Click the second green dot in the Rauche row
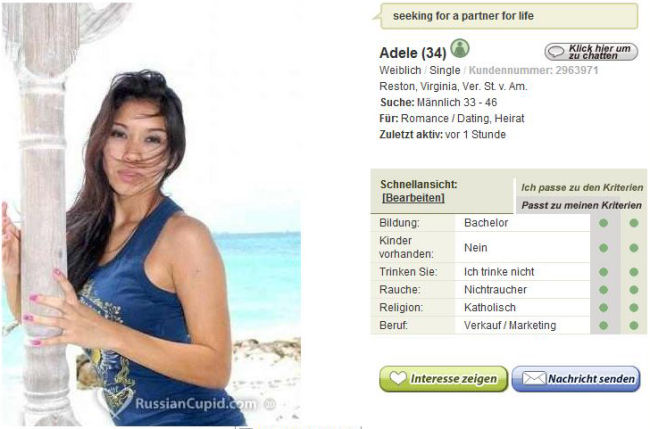 (x=633, y=290)
